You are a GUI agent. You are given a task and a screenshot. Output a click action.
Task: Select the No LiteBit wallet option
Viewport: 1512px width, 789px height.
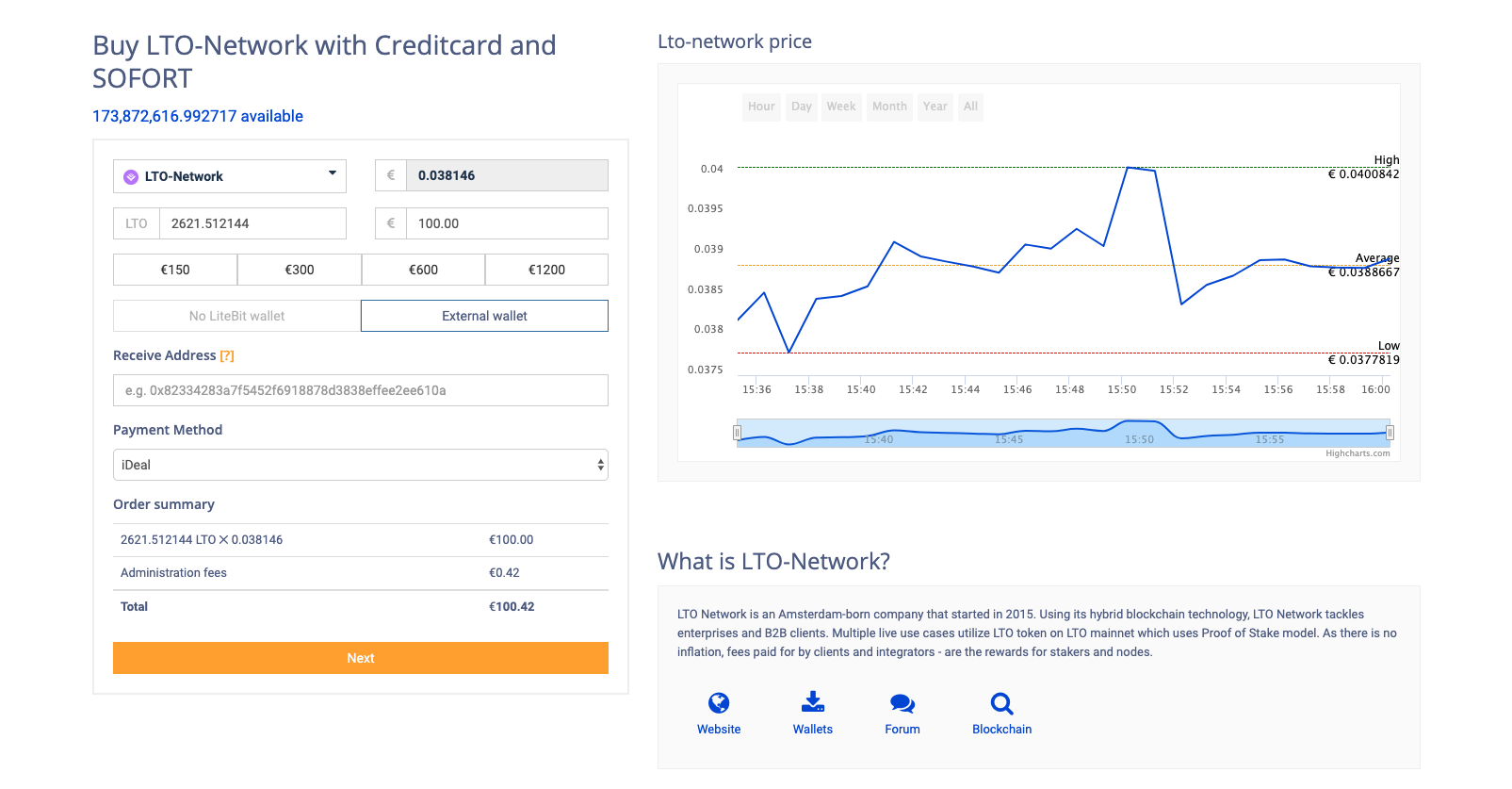(236, 316)
